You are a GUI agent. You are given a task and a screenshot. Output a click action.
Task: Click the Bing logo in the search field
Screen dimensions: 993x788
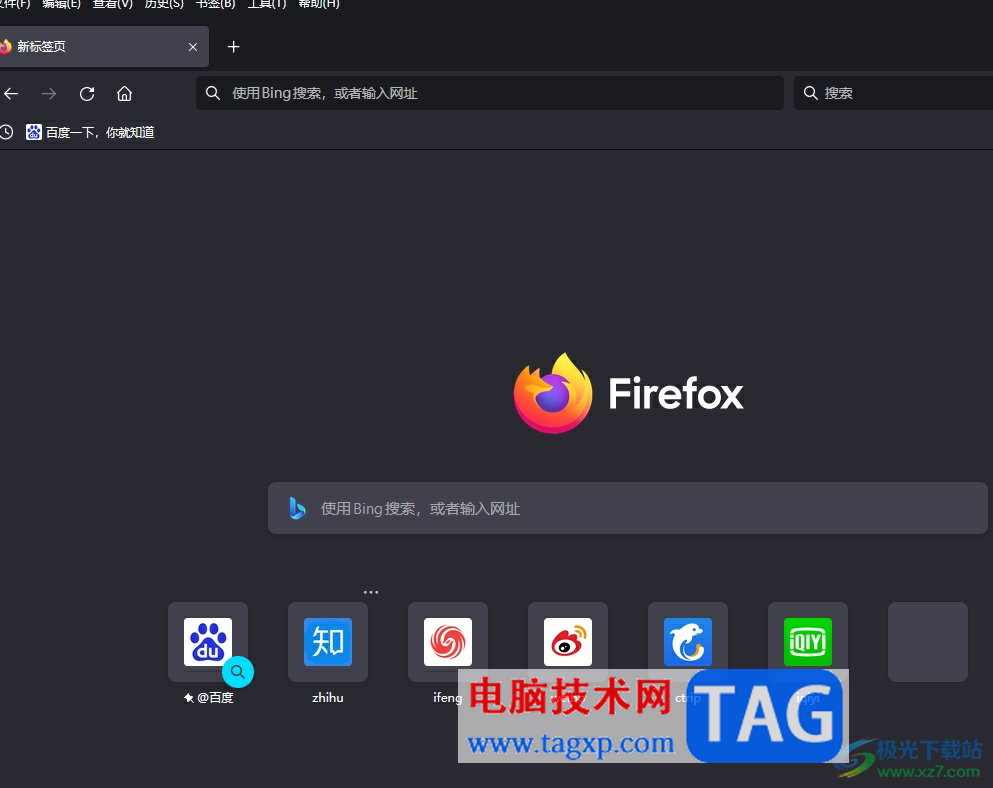pyautogui.click(x=297, y=508)
